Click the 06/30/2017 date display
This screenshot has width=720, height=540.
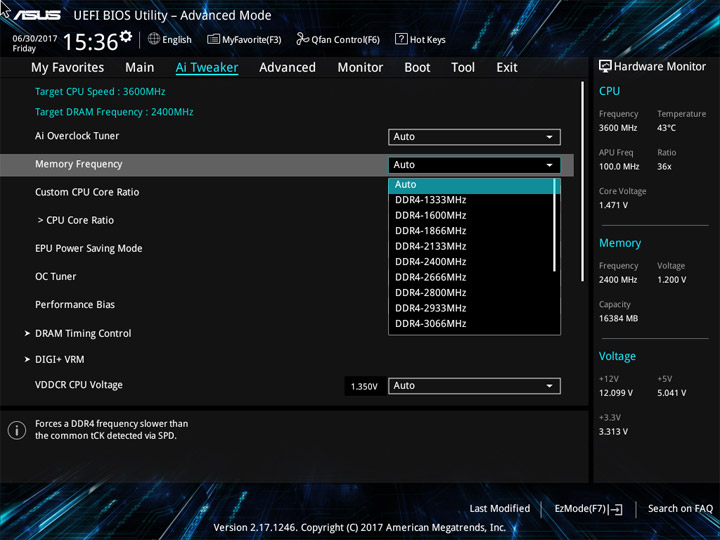(34, 39)
